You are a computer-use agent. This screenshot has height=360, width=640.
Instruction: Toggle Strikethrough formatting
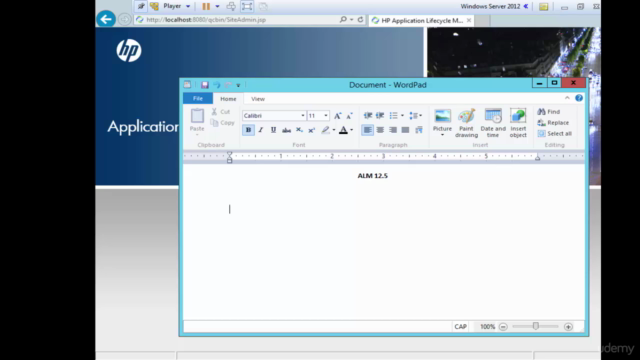coord(287,130)
